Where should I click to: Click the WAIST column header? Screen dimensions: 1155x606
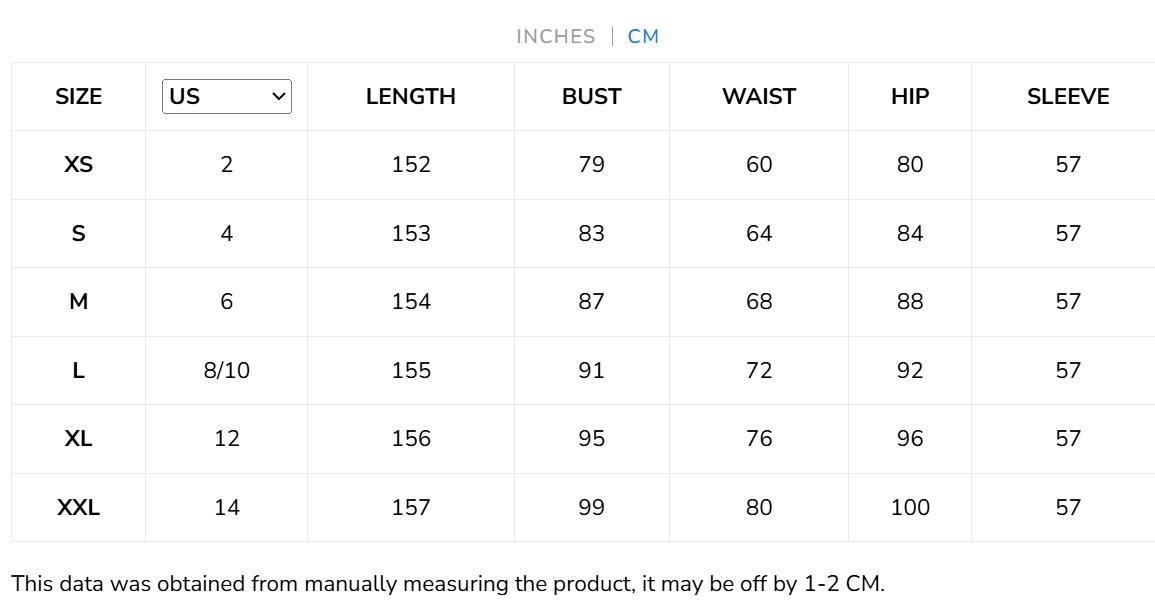(759, 96)
